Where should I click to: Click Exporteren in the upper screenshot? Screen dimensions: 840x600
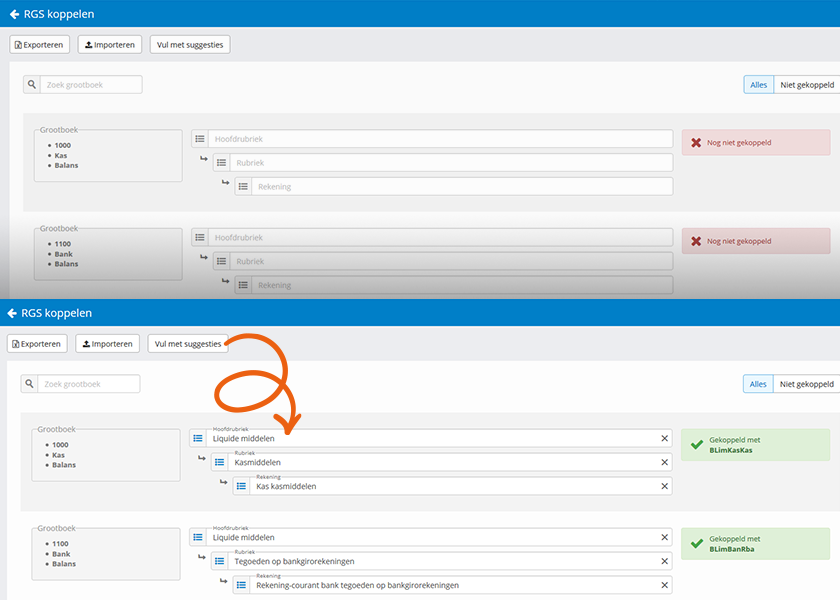tap(40, 44)
